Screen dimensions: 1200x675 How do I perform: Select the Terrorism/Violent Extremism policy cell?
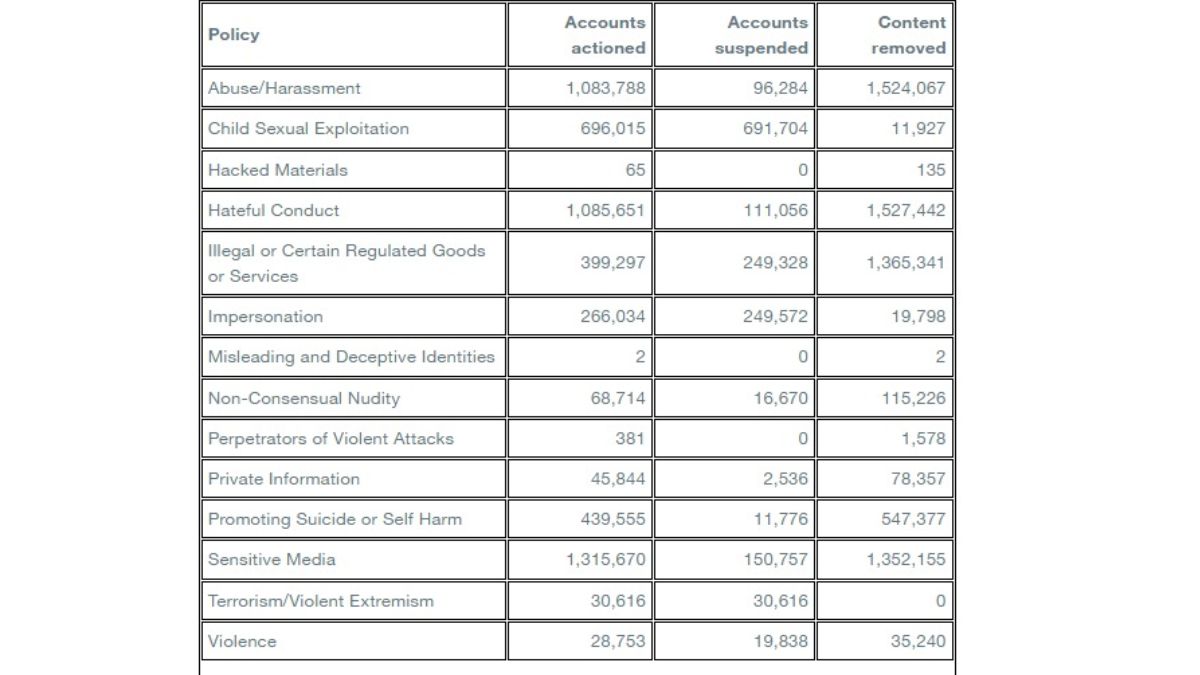point(320,601)
